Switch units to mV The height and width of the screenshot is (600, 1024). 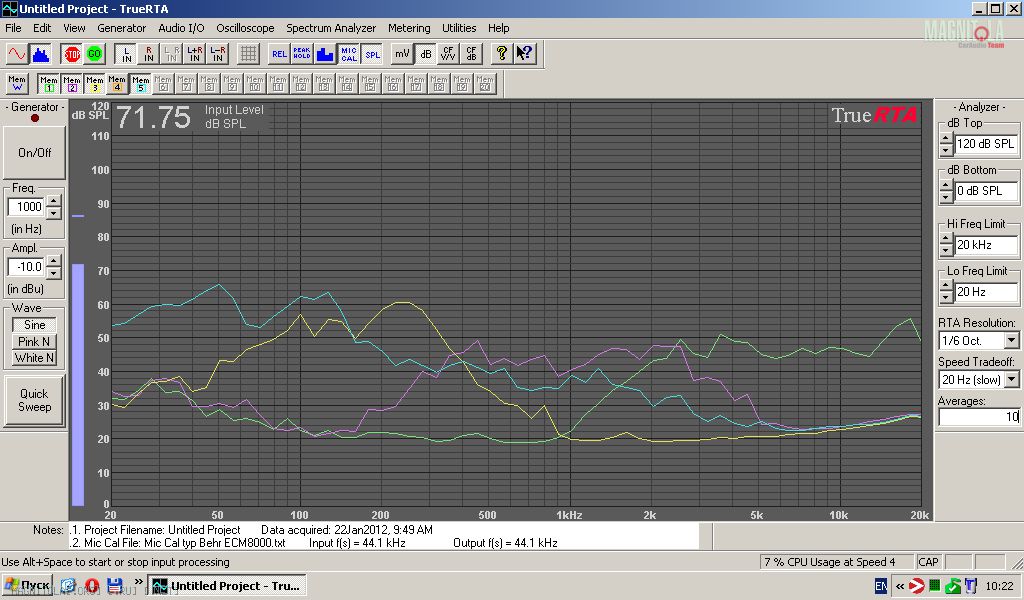coord(402,54)
